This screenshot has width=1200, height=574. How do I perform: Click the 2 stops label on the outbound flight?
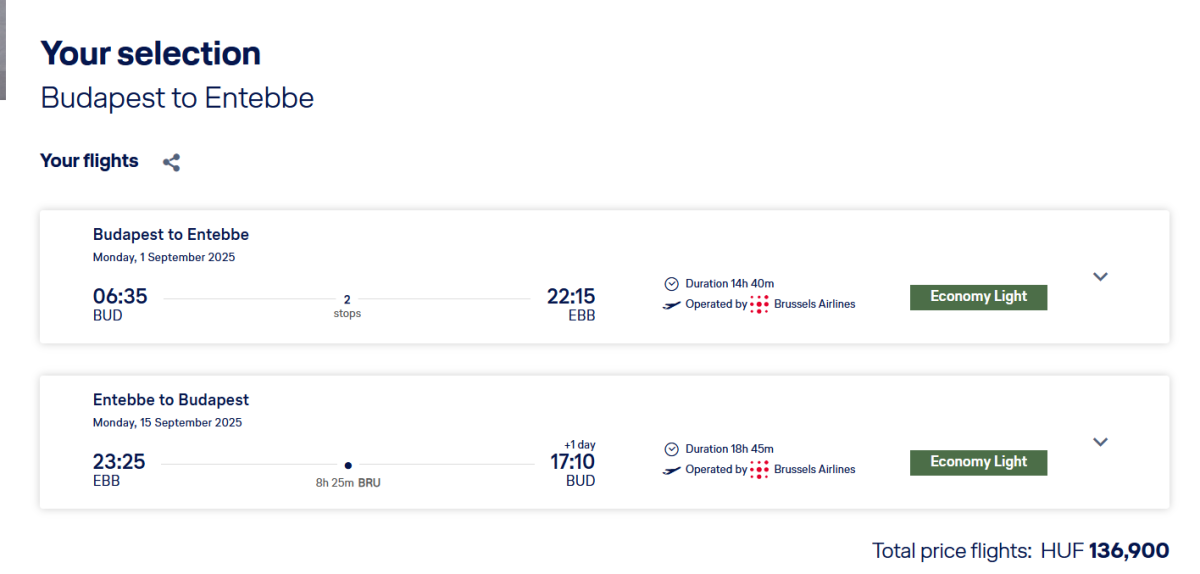(347, 306)
